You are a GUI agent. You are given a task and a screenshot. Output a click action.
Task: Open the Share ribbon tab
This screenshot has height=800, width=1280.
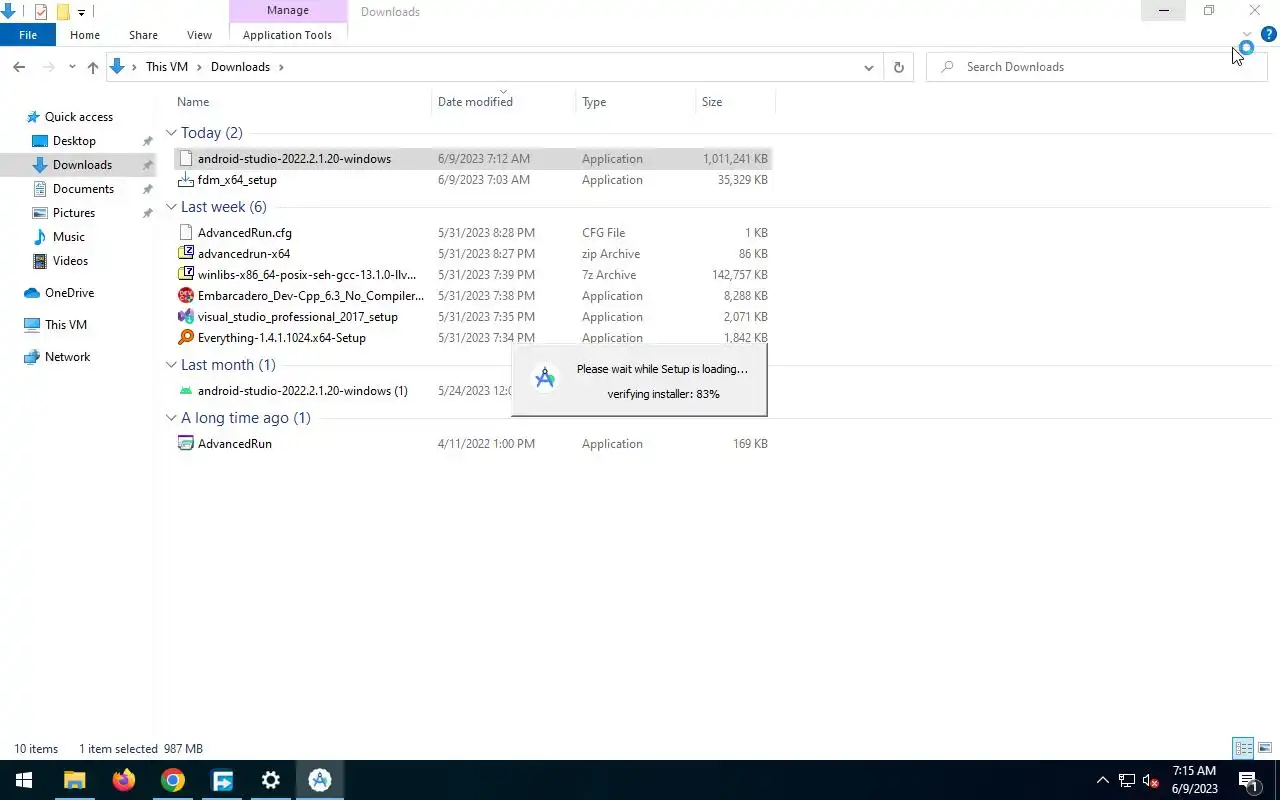(x=143, y=35)
